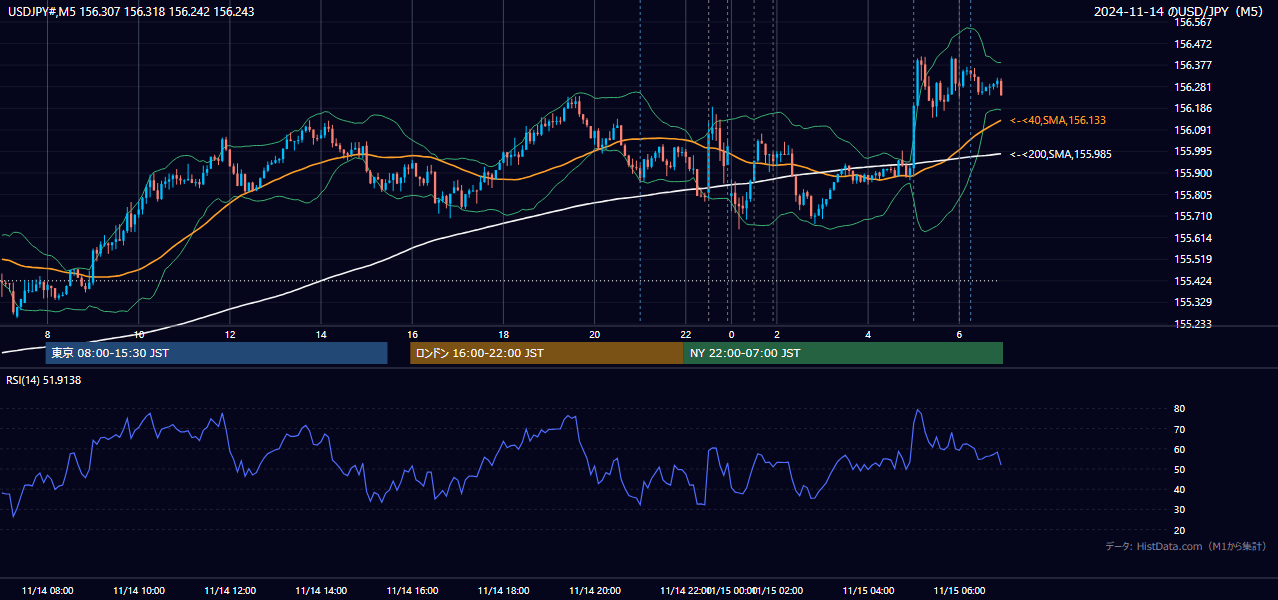Click the hour label 22 under the price chart
The image size is (1278, 600).
coord(686,334)
